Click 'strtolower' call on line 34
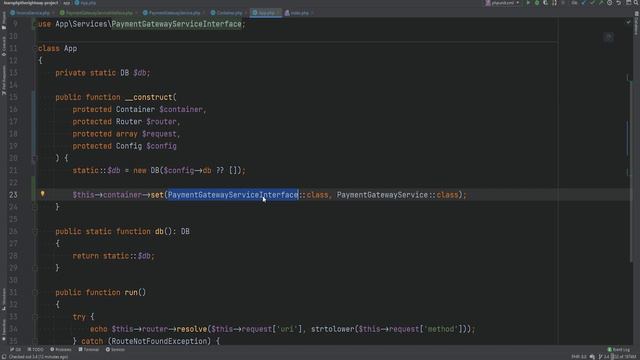Viewport: 640px width, 360px height. [333, 329]
